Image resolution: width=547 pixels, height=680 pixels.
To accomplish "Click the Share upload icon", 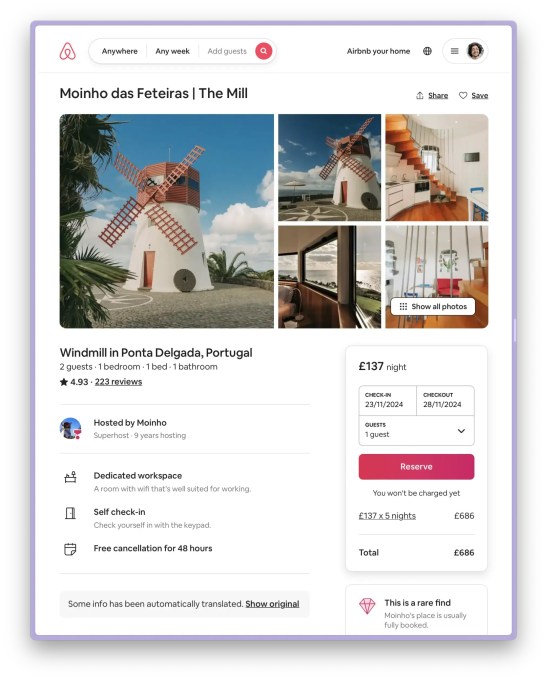I will 420,95.
